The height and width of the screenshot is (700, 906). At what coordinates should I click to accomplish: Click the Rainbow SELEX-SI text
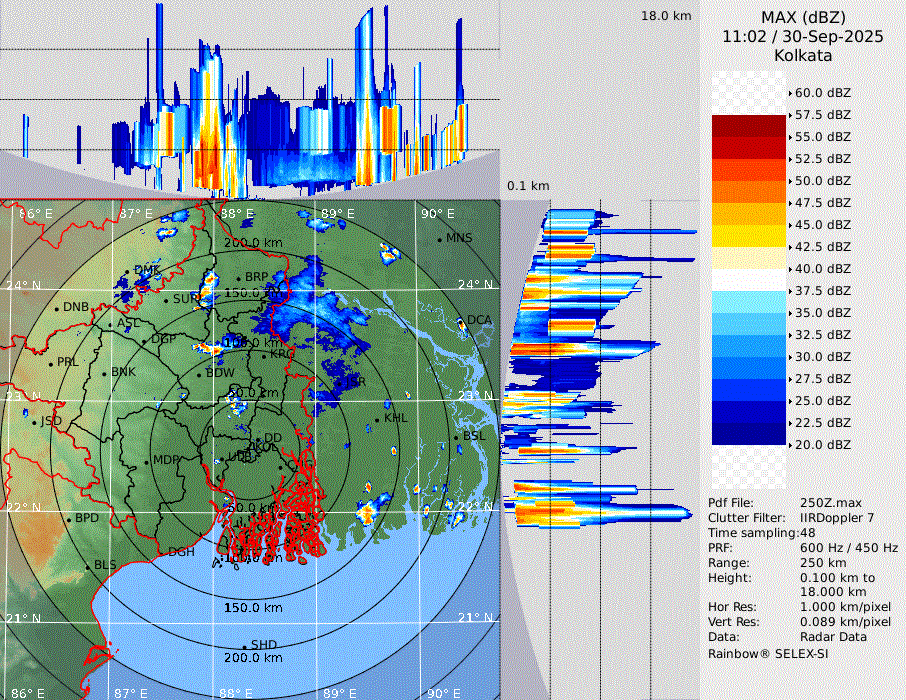768,653
